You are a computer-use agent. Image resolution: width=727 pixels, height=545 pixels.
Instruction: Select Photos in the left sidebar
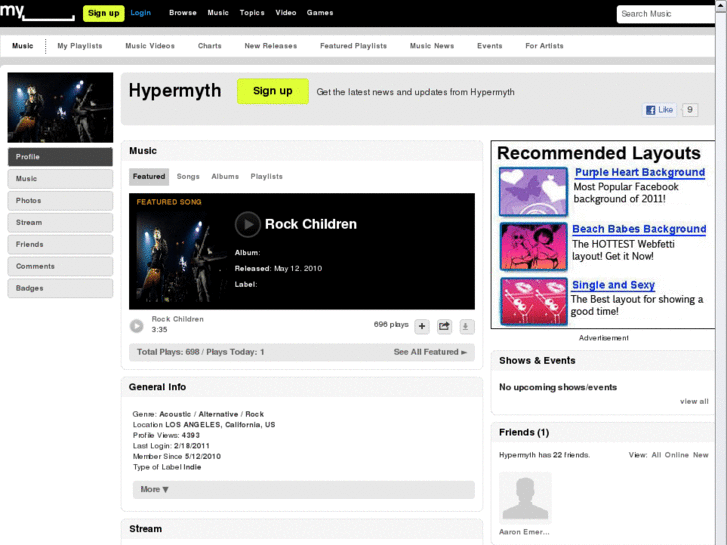pos(60,200)
